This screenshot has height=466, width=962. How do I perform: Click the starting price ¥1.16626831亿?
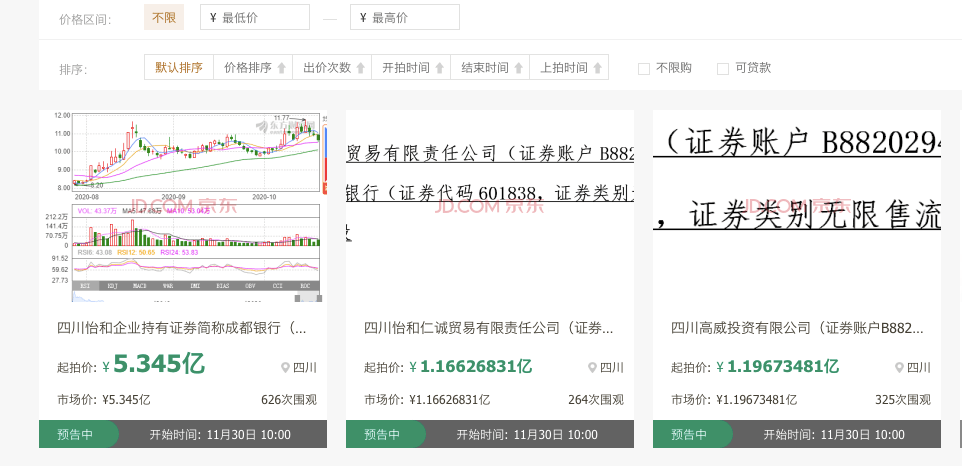(x=471, y=367)
